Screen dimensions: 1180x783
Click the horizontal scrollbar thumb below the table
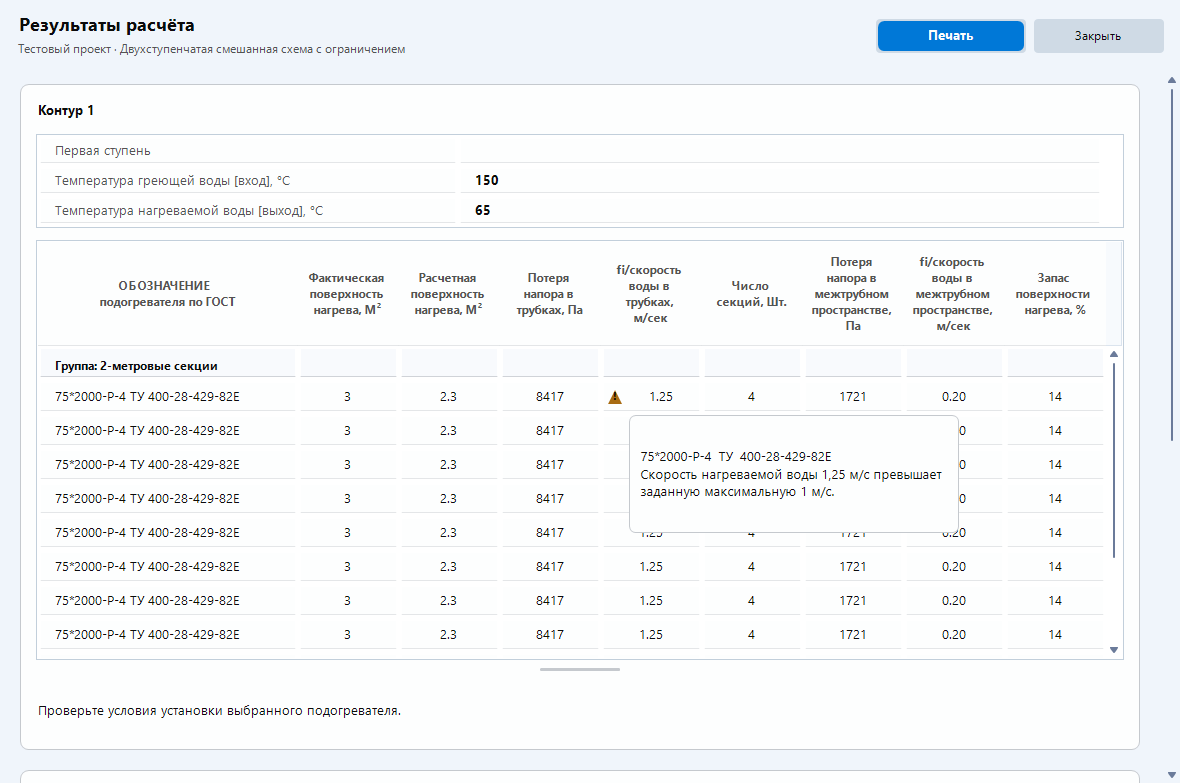tap(579, 669)
